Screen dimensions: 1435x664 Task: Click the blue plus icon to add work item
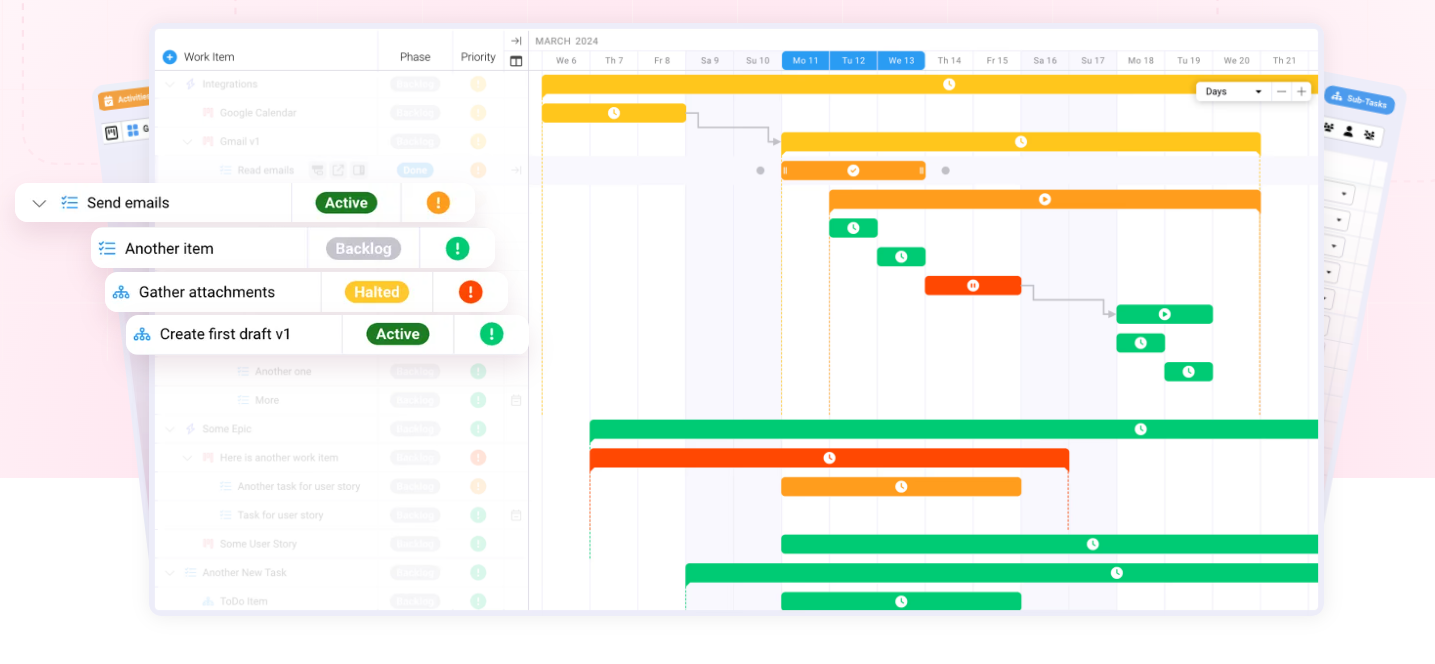click(x=172, y=57)
